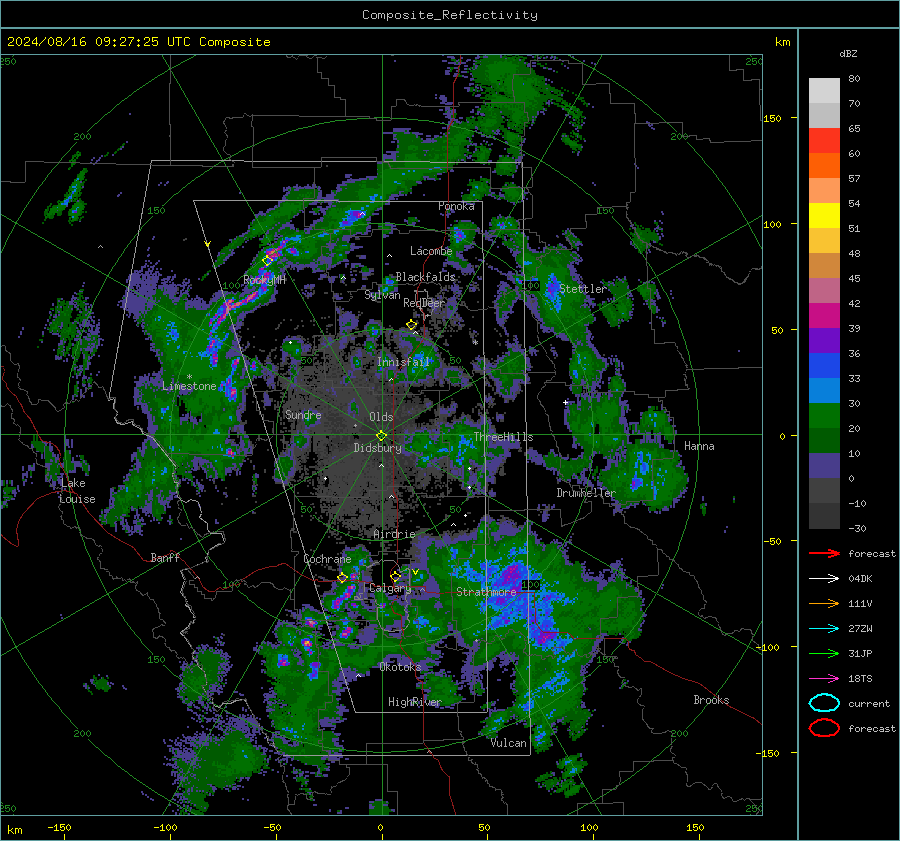This screenshot has width=900, height=841.
Task: Click the 18TS legend text
Action: point(860,679)
